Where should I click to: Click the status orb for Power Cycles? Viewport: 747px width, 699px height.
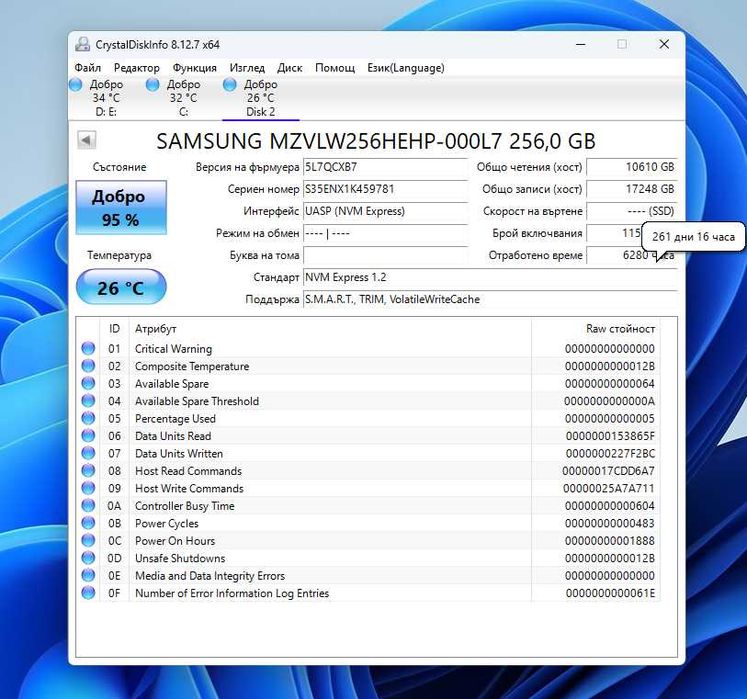click(x=88, y=523)
